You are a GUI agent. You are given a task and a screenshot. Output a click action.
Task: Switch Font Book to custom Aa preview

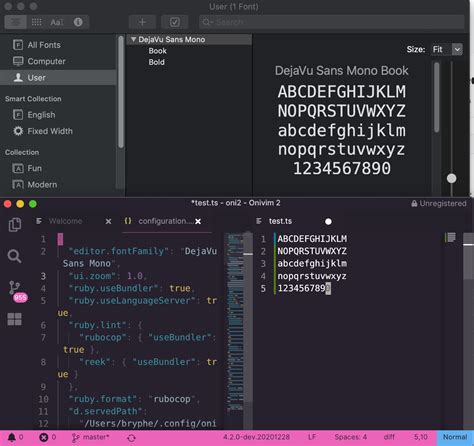57,22
